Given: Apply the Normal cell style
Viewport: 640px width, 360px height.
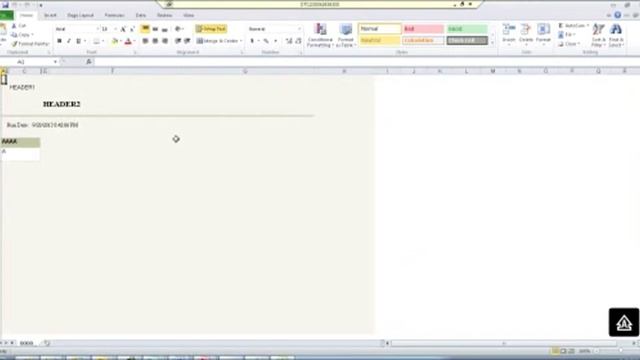Looking at the screenshot, I should point(380,29).
